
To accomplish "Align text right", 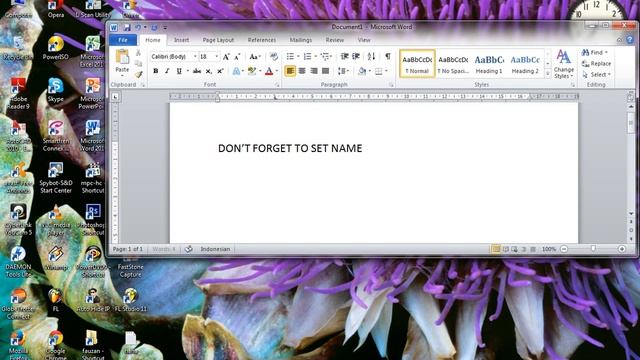I will pyautogui.click(x=314, y=71).
